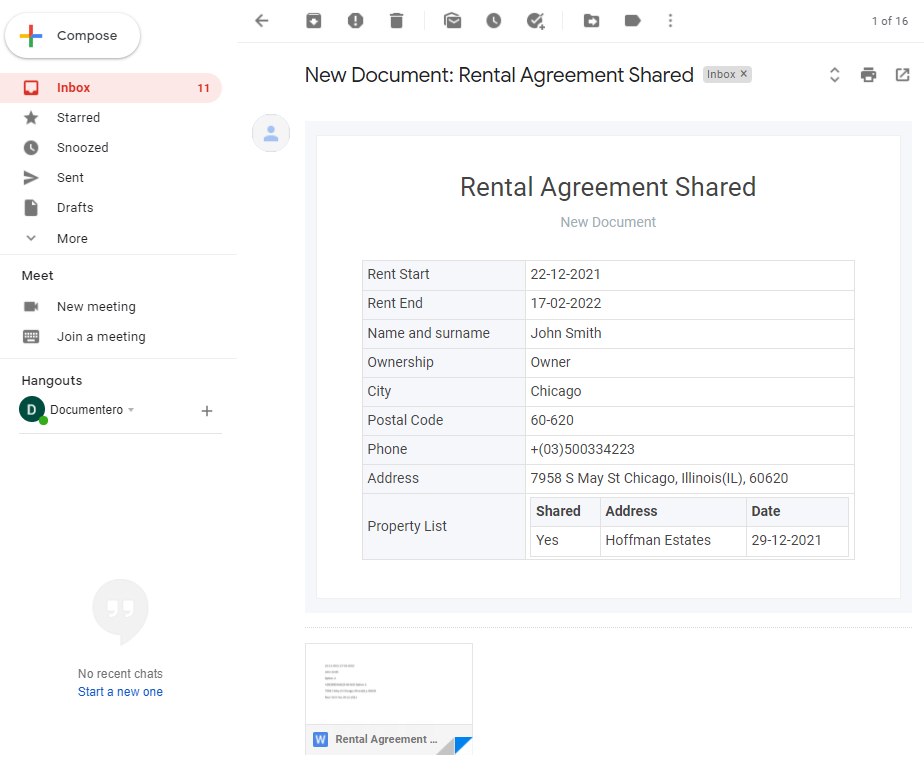924x763 pixels.
Task: Open the three-dot More options menu
Action: click(x=670, y=21)
